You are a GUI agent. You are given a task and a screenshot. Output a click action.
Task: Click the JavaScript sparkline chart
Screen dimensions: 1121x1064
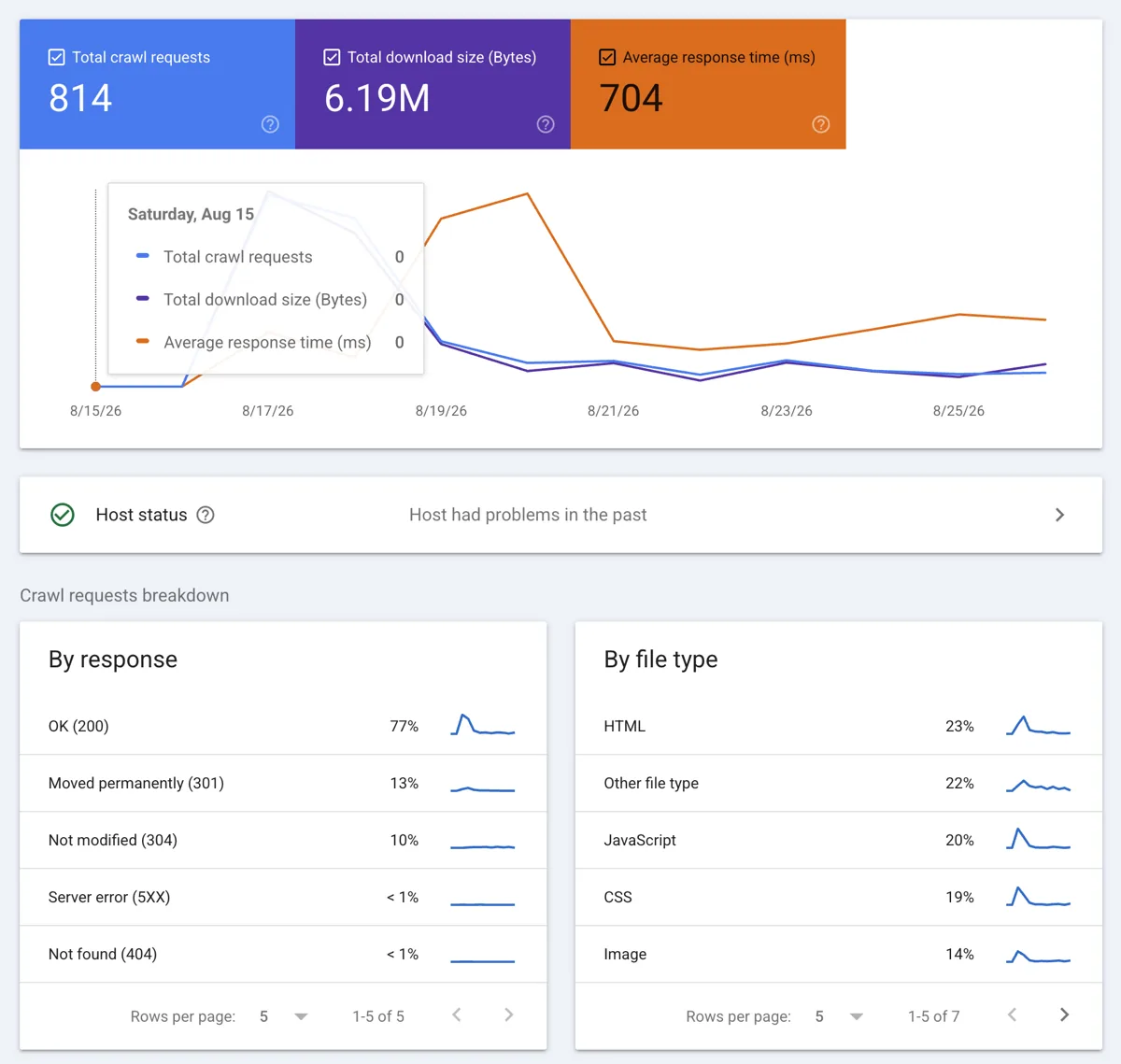1039,839
